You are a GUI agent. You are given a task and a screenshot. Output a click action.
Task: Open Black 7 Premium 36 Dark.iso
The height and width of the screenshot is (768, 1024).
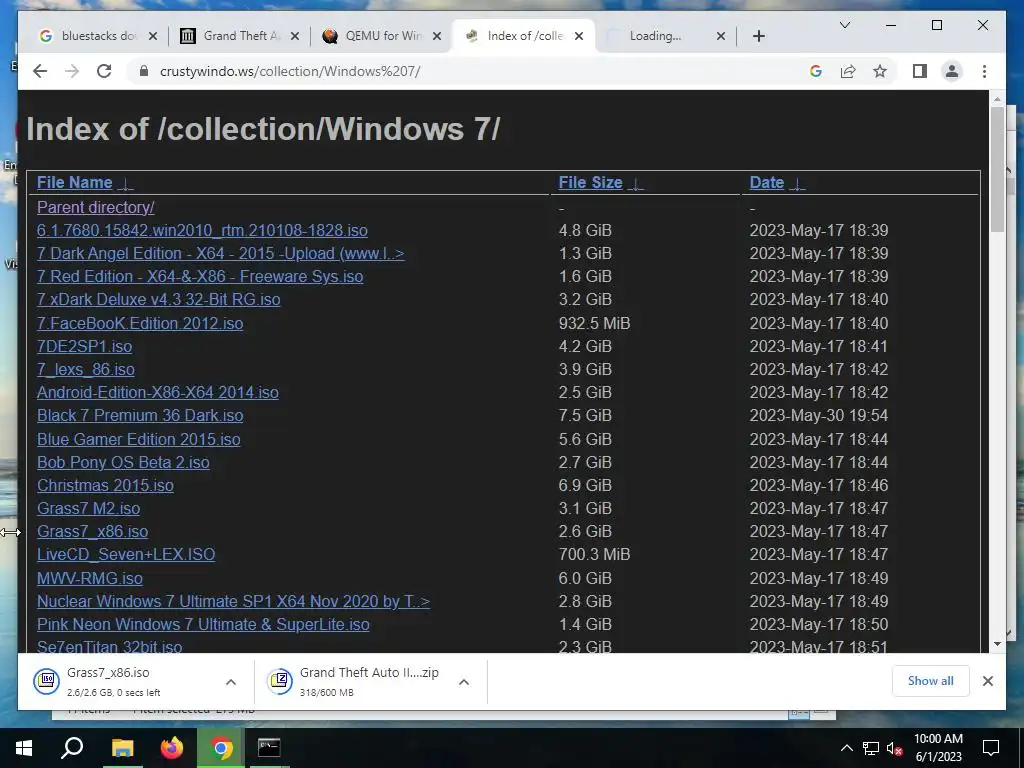(x=140, y=415)
